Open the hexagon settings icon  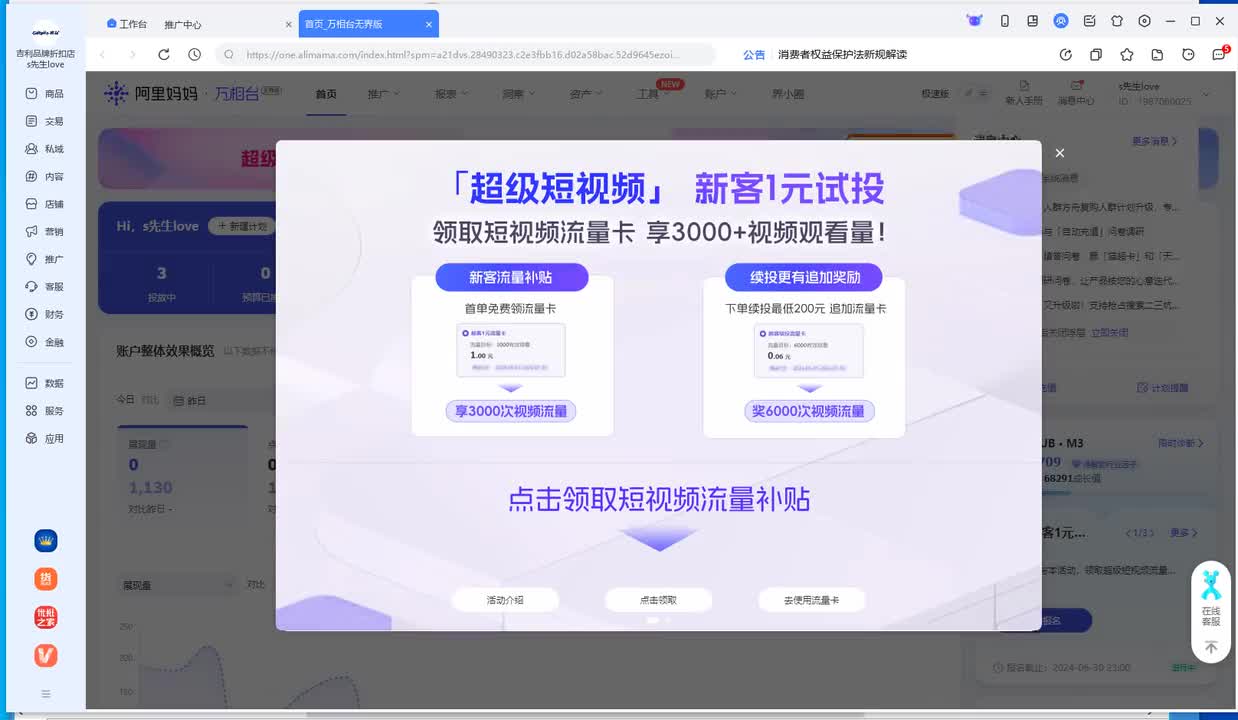coord(1145,21)
